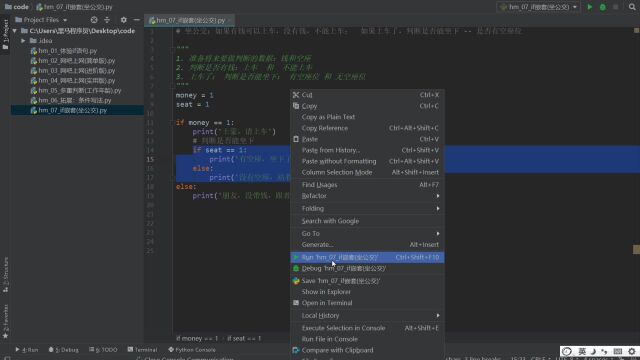The height and width of the screenshot is (360, 640).
Task: Open Project panel settings gear icon
Action: [123, 20]
